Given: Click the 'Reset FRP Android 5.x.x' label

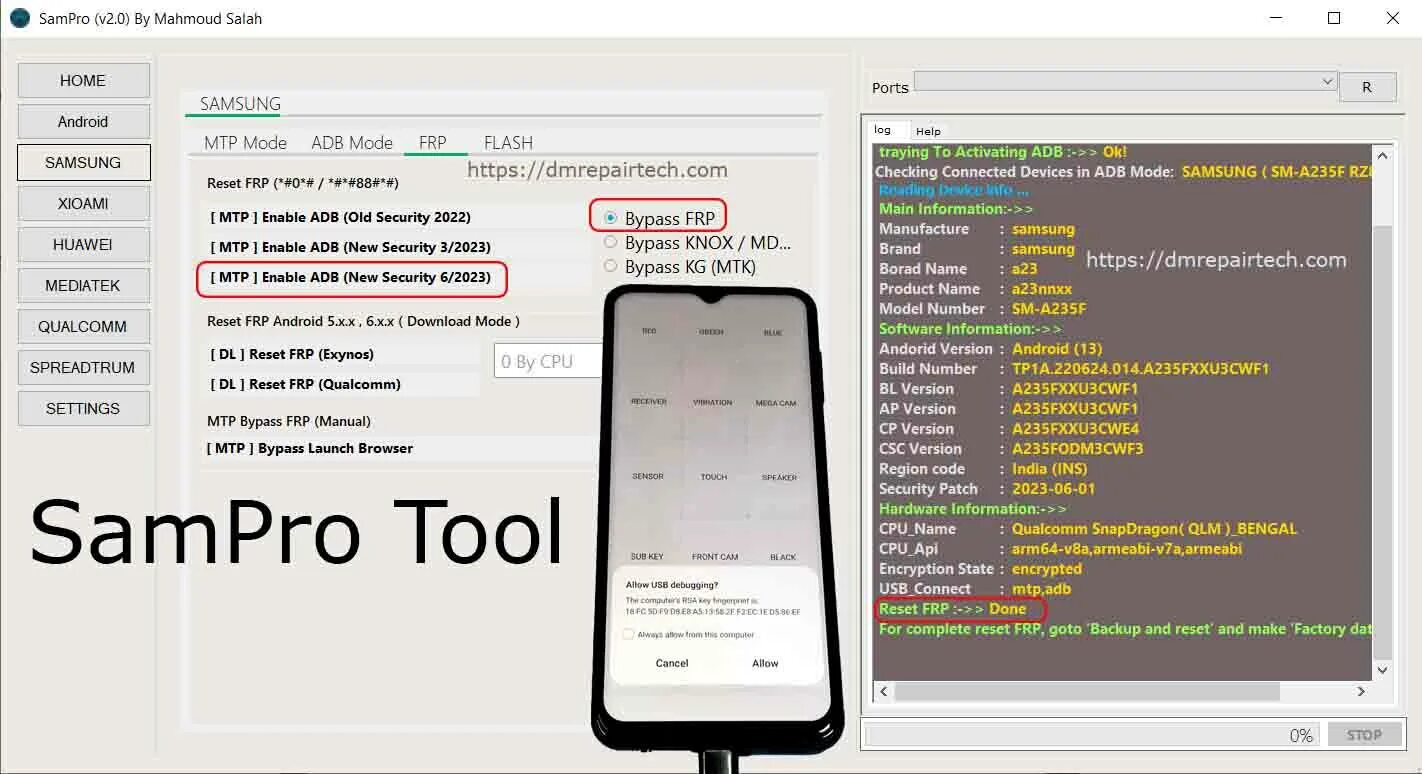Looking at the screenshot, I should tap(363, 321).
